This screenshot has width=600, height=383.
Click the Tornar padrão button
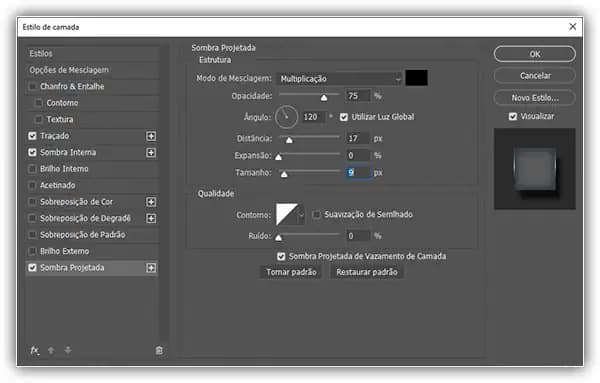pyautogui.click(x=291, y=272)
